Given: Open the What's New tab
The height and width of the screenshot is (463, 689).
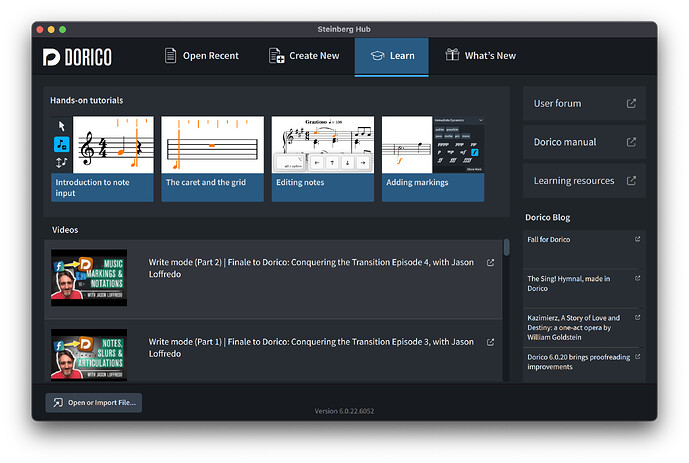Looking at the screenshot, I should coord(480,56).
